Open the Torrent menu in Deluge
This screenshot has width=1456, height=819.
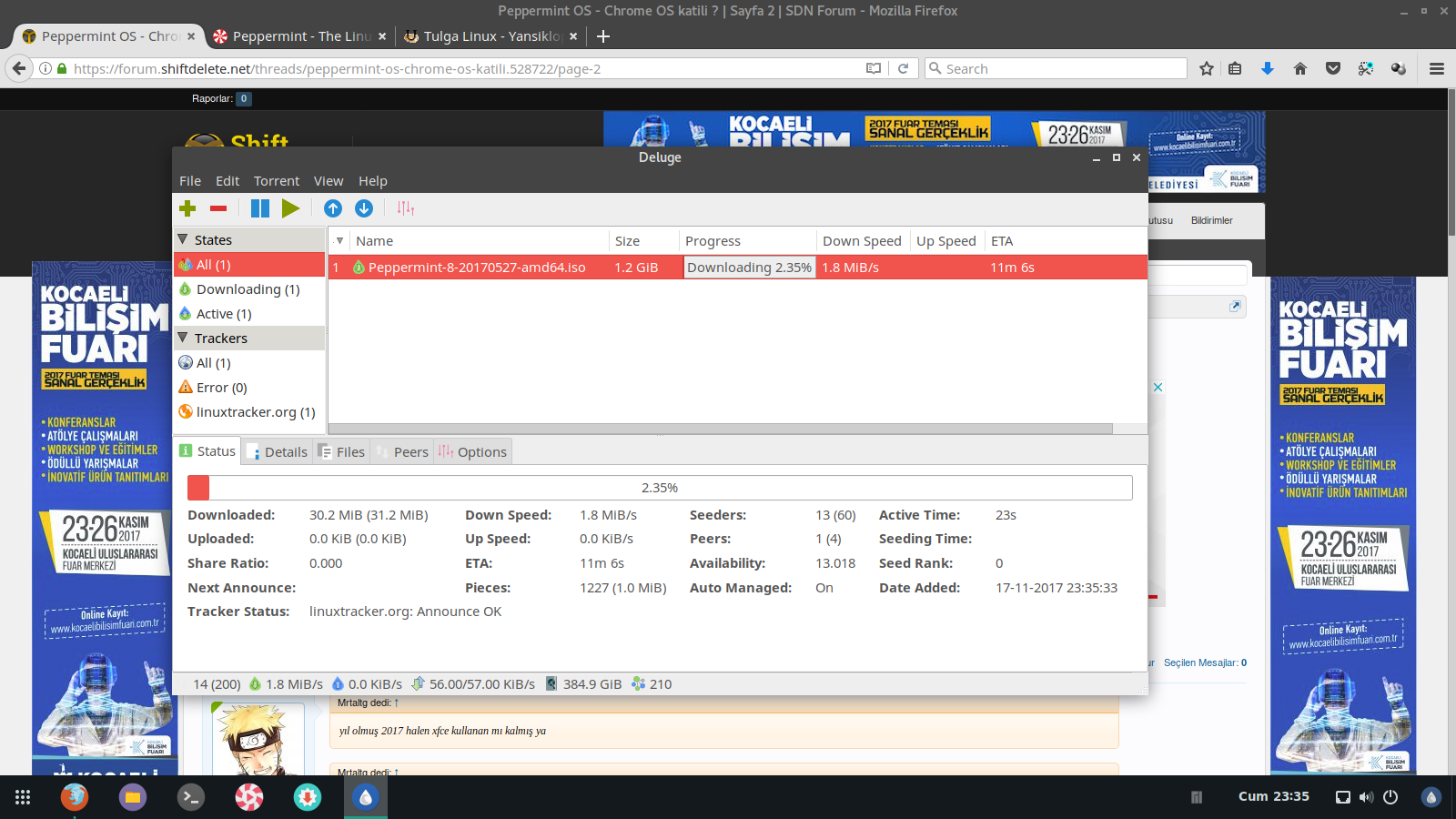click(277, 181)
